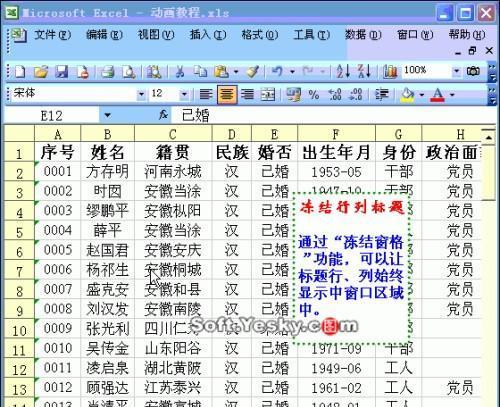500x407 pixels.
Task: Open a file using the Open folder icon
Action: pos(41,71)
